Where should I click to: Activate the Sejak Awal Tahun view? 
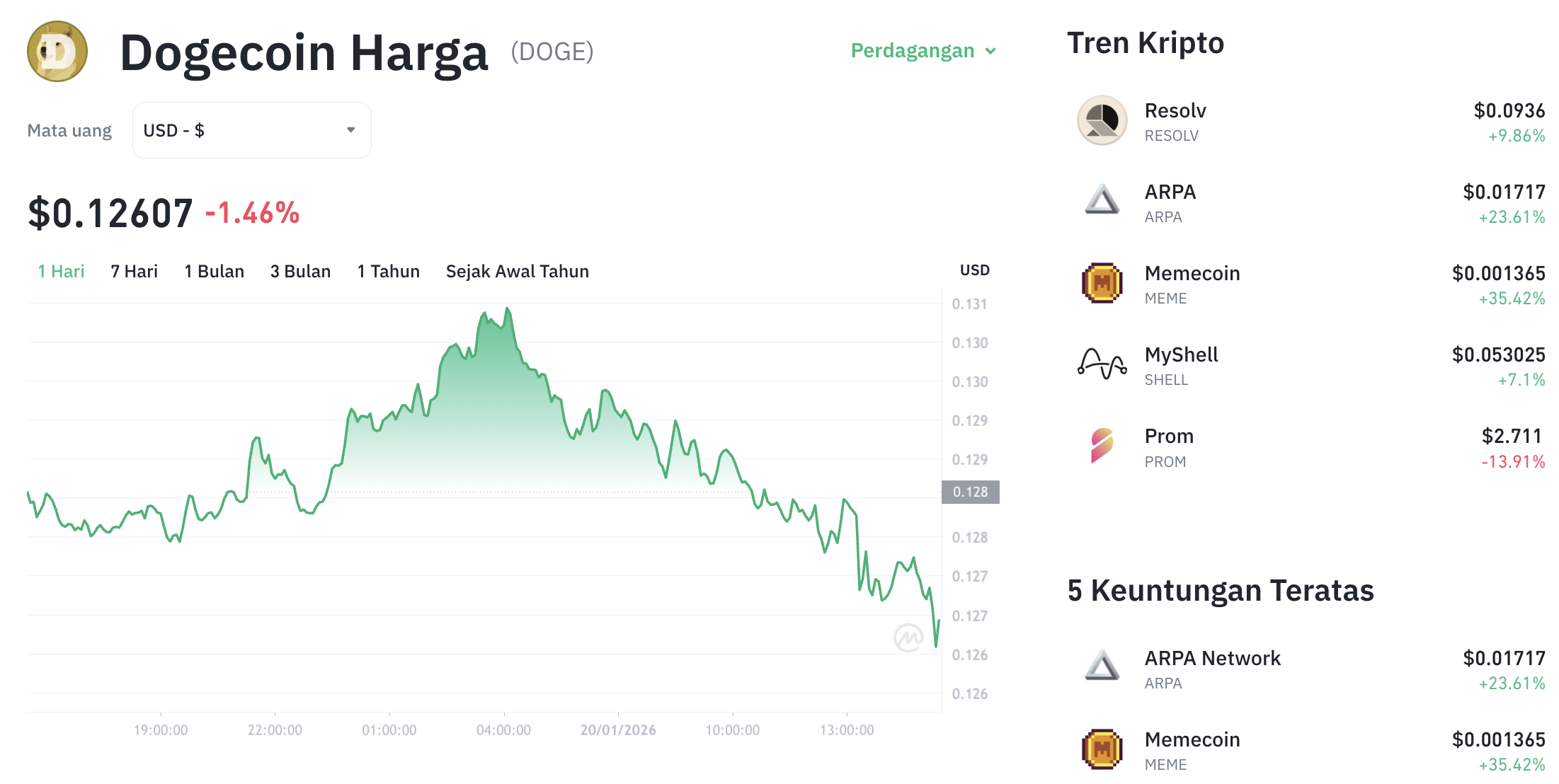517,270
